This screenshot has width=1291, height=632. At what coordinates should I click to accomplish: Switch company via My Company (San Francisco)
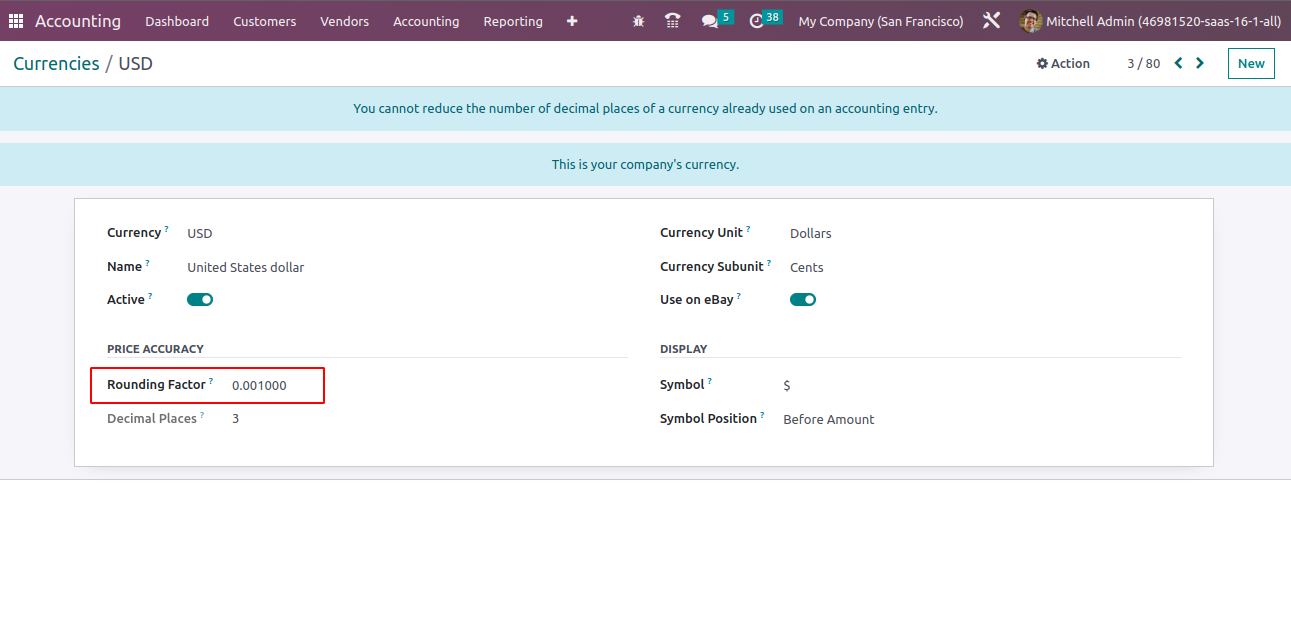click(880, 21)
